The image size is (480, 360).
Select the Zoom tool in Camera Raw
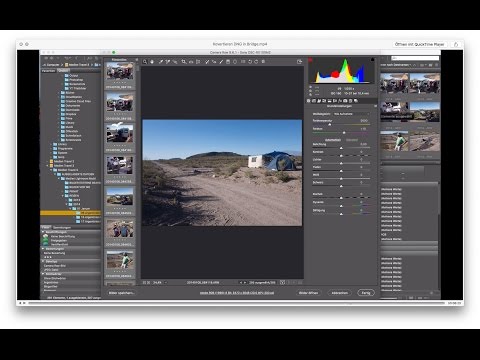coord(145,62)
